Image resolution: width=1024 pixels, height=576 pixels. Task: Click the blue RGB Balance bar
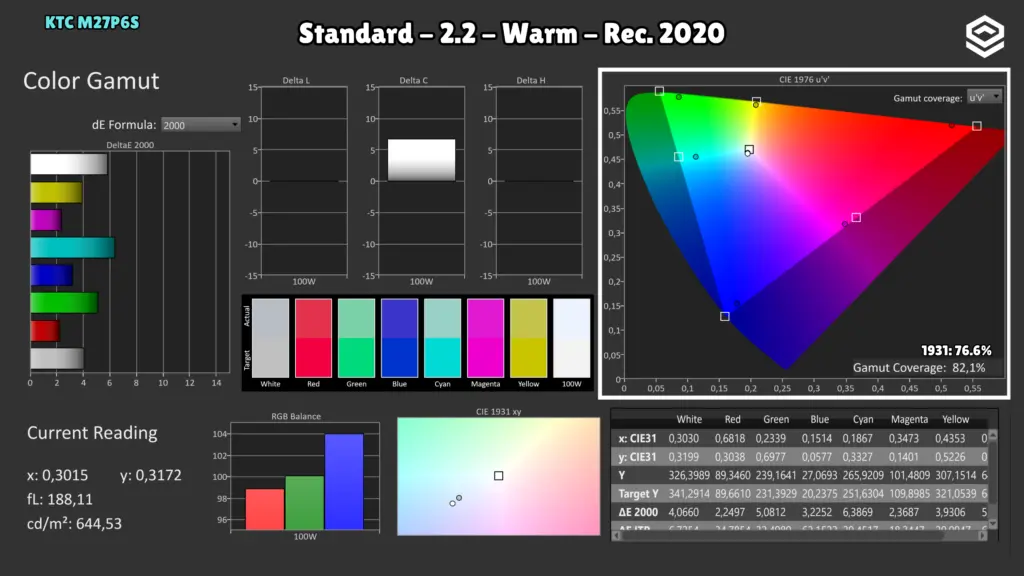[344, 481]
